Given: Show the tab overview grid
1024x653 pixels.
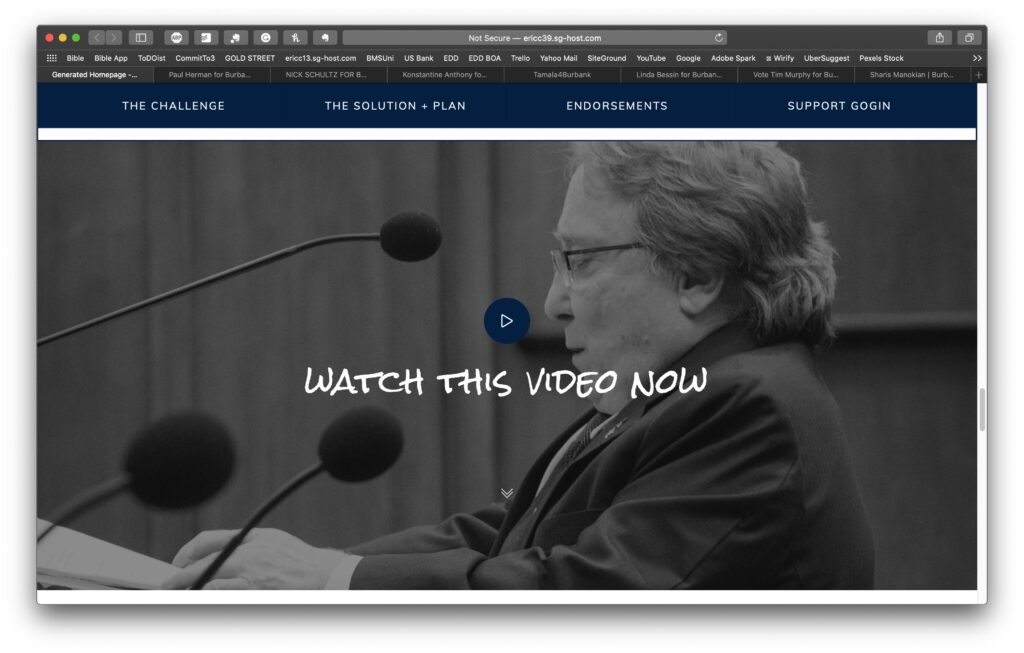Looking at the screenshot, I should 971,36.
